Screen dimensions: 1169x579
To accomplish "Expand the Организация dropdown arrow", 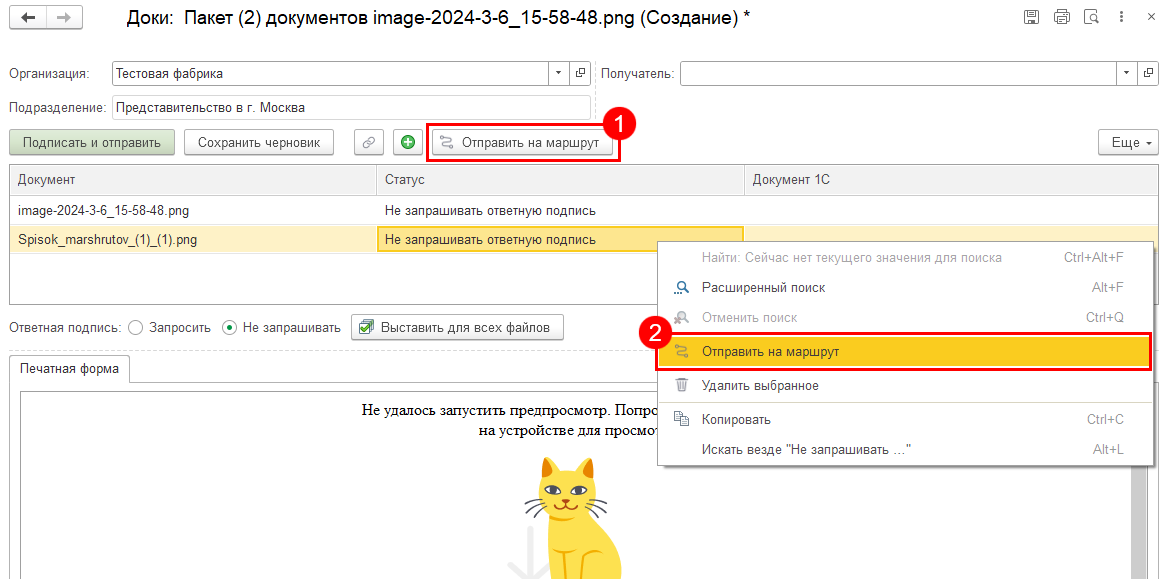I will pyautogui.click(x=558, y=74).
